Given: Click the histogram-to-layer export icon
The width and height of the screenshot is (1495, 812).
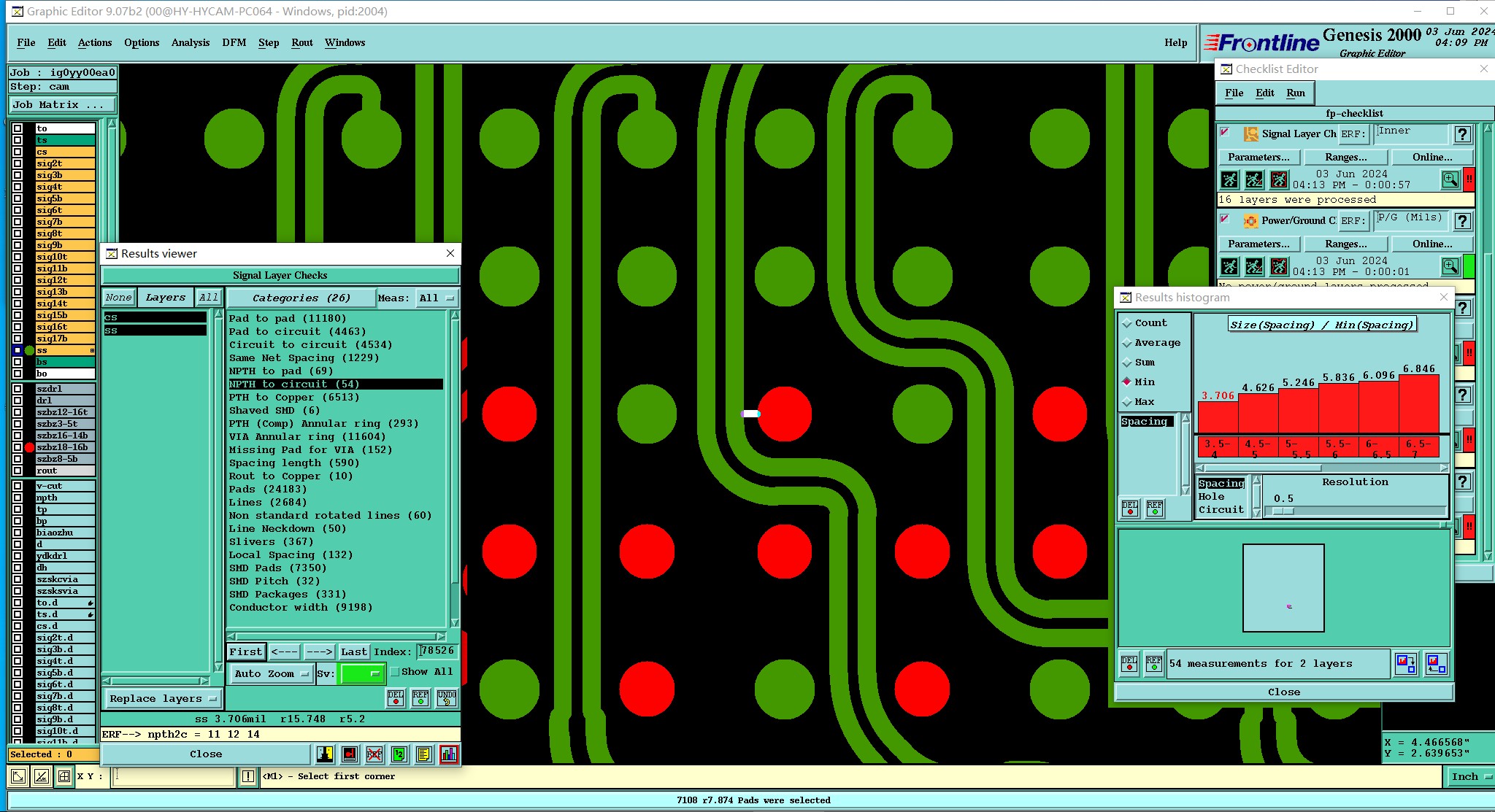Looking at the screenshot, I should click(1406, 663).
